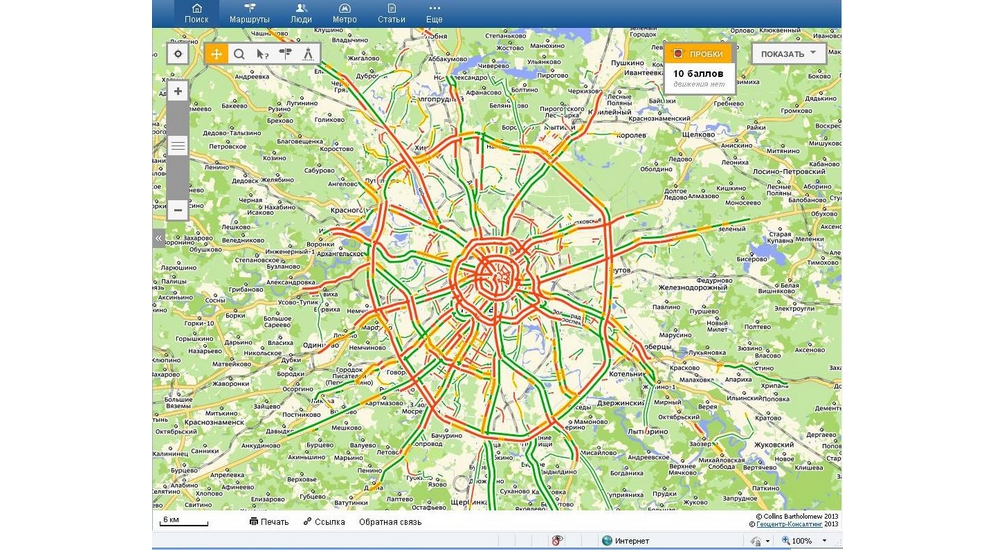Click Обратная связь feedback link
This screenshot has width=995, height=550.
click(x=390, y=522)
